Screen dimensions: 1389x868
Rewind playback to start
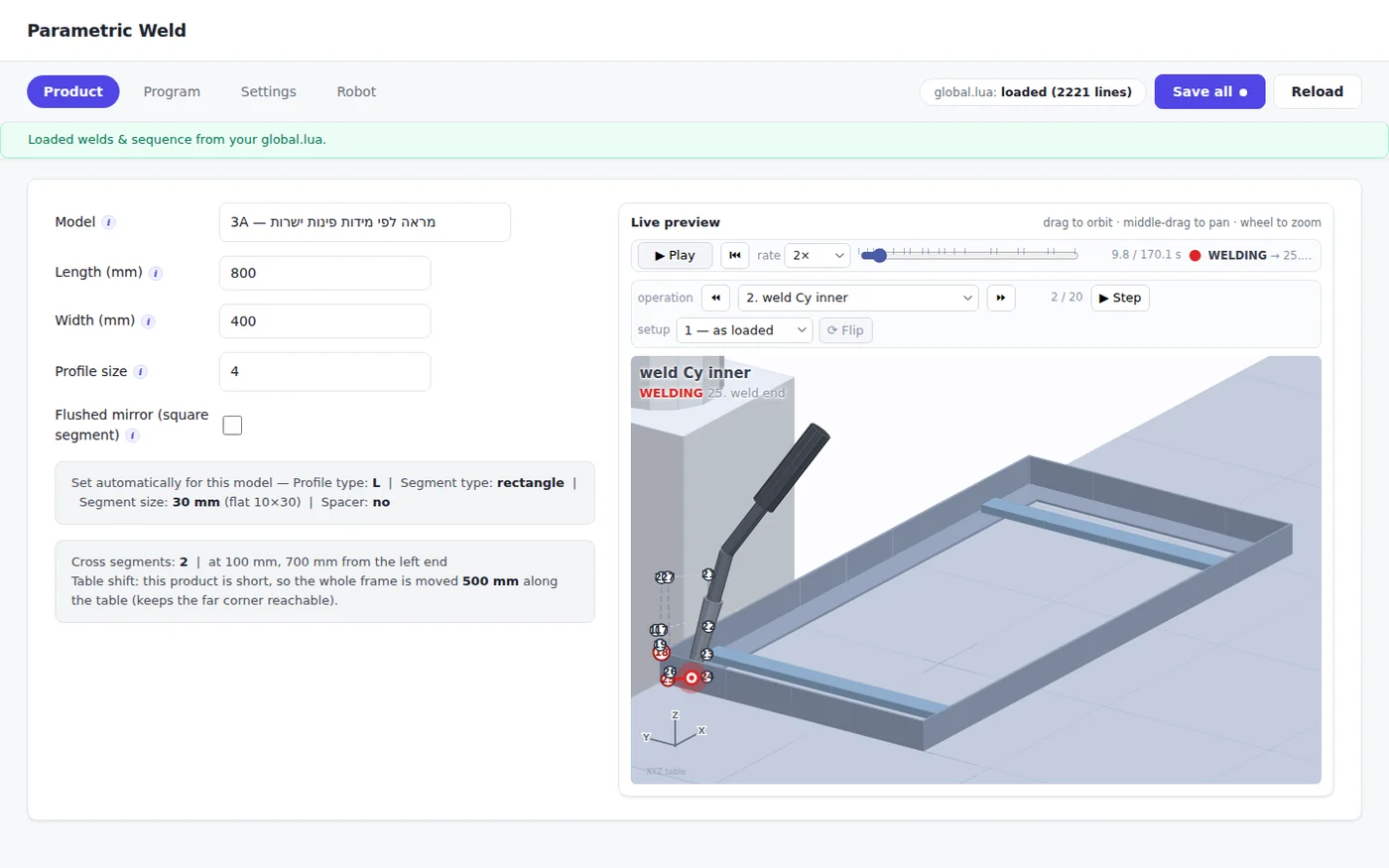click(x=734, y=256)
